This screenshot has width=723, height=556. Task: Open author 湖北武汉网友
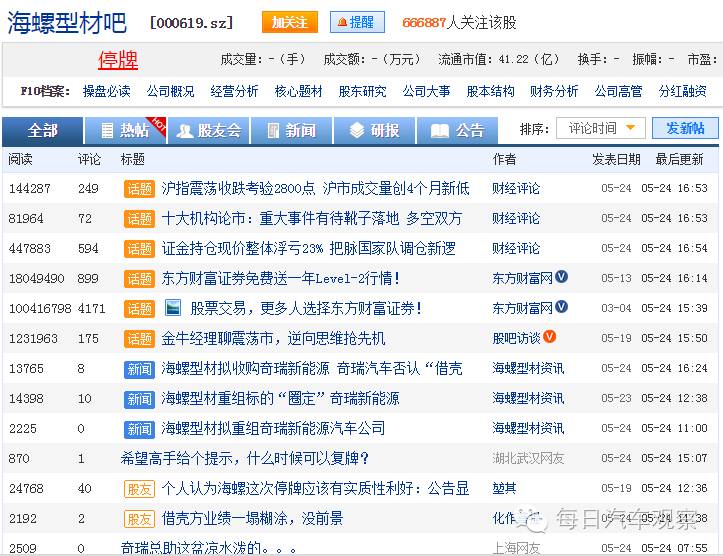click(x=528, y=458)
